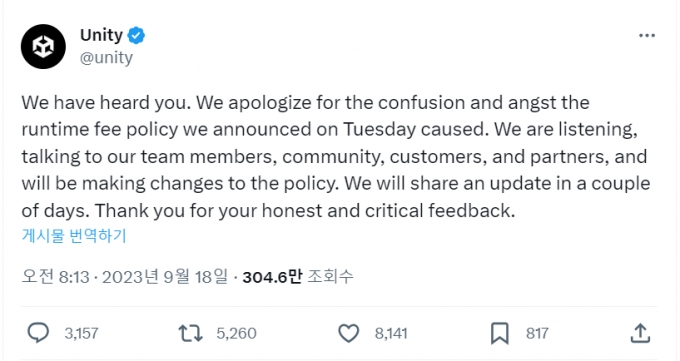Toggle the bookmark icon
This screenshot has height=361, width=680.
pyautogui.click(x=500, y=333)
